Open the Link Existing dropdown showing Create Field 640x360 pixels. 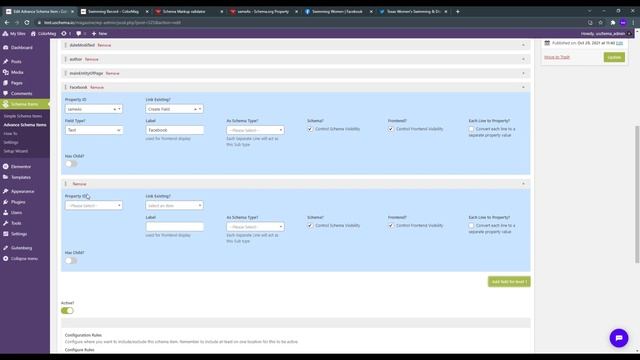(174, 109)
